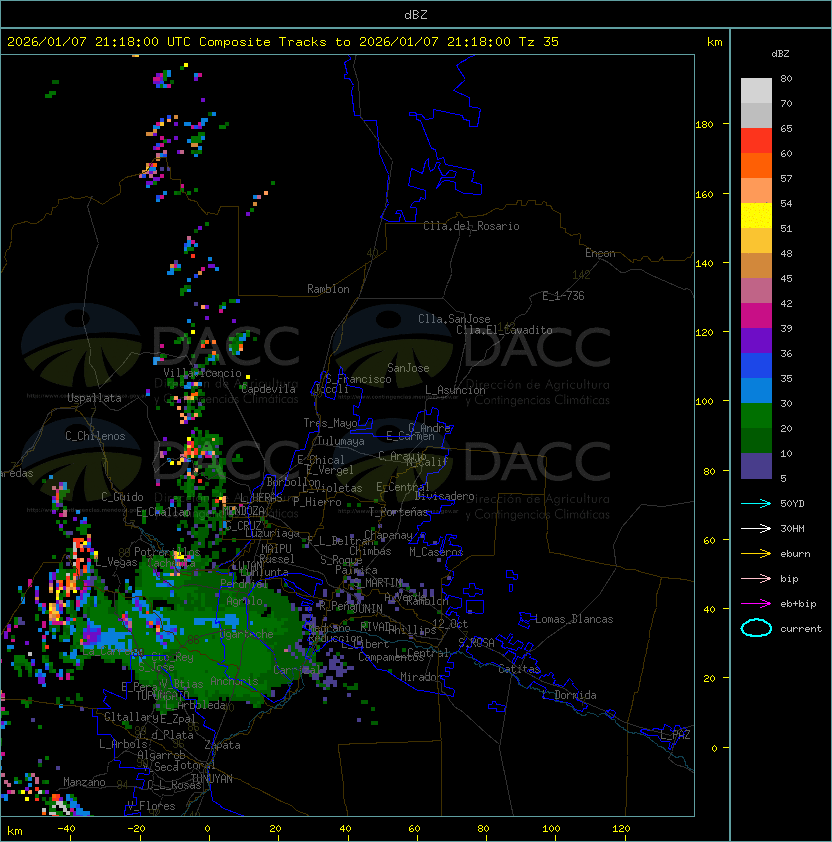
Task: Click the eburn legend label
Action: click(x=795, y=554)
